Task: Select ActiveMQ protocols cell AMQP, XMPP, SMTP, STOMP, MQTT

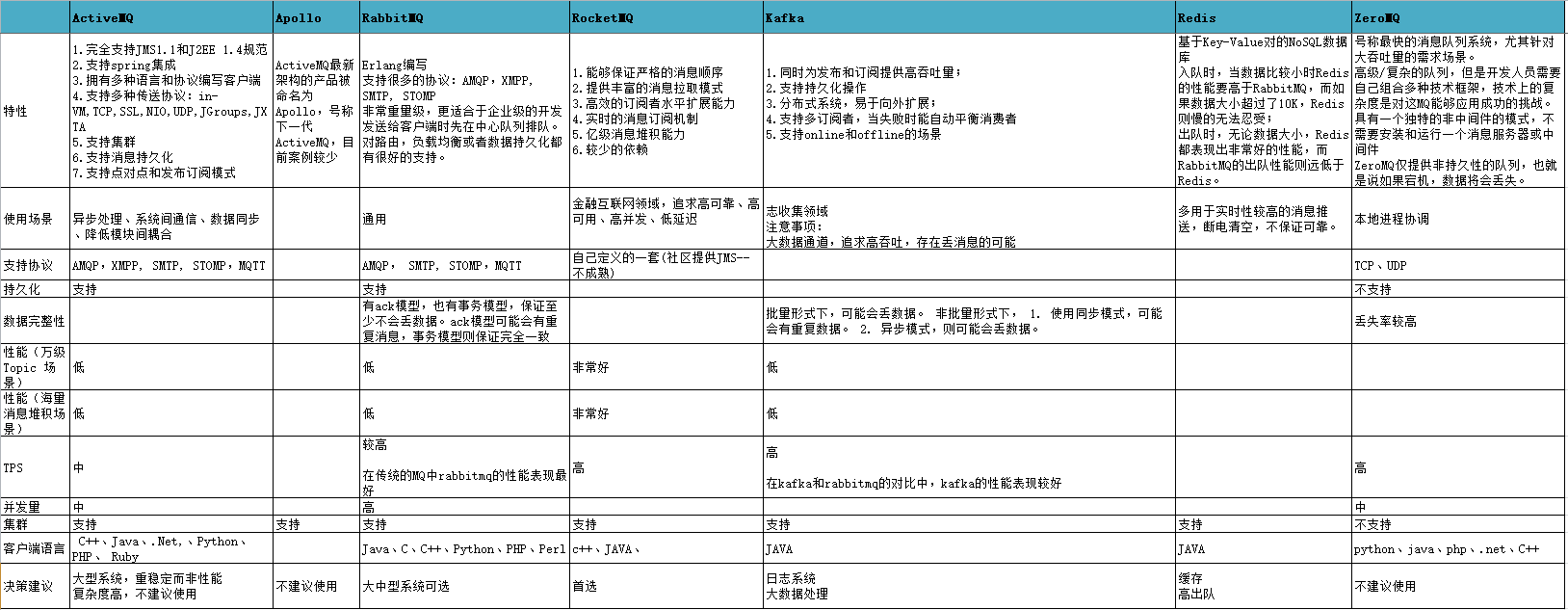Action: click(171, 265)
